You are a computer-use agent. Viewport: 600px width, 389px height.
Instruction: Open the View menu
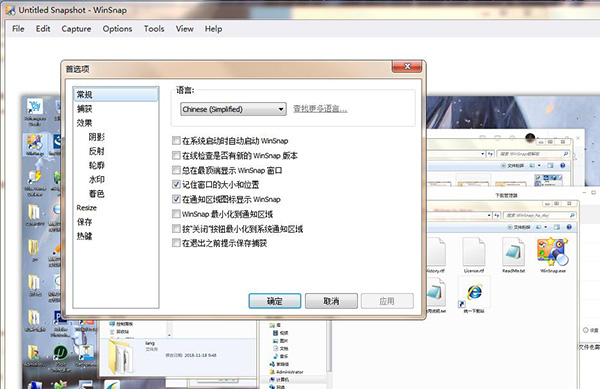coord(184,29)
